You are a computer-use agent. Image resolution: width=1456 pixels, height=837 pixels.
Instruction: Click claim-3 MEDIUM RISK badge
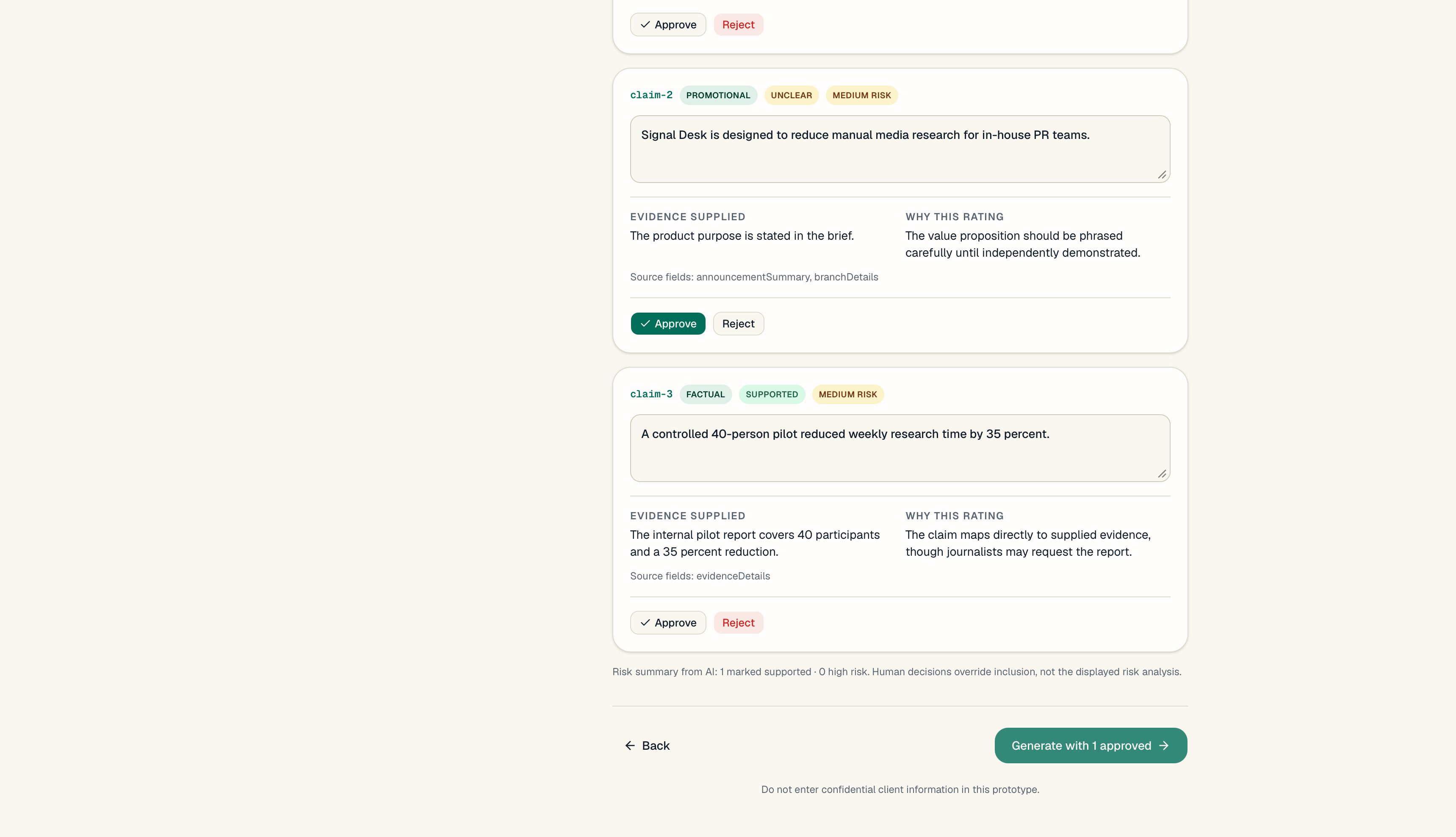847,394
